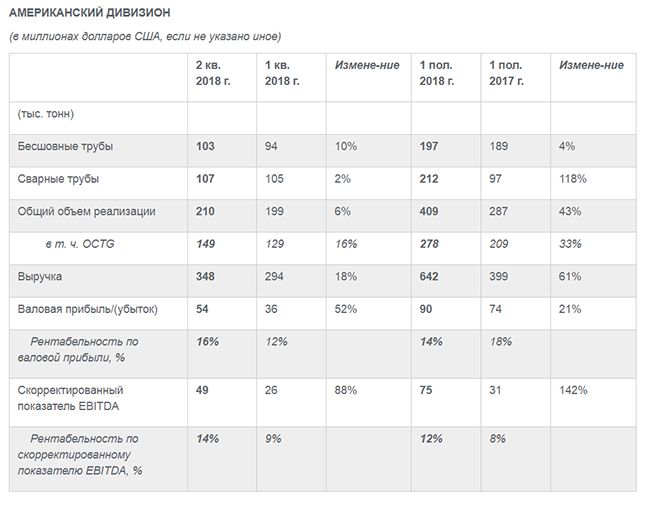This screenshot has height=509, width=650.
Task: Click the 142% EBITDA change cell
Action: point(574,390)
